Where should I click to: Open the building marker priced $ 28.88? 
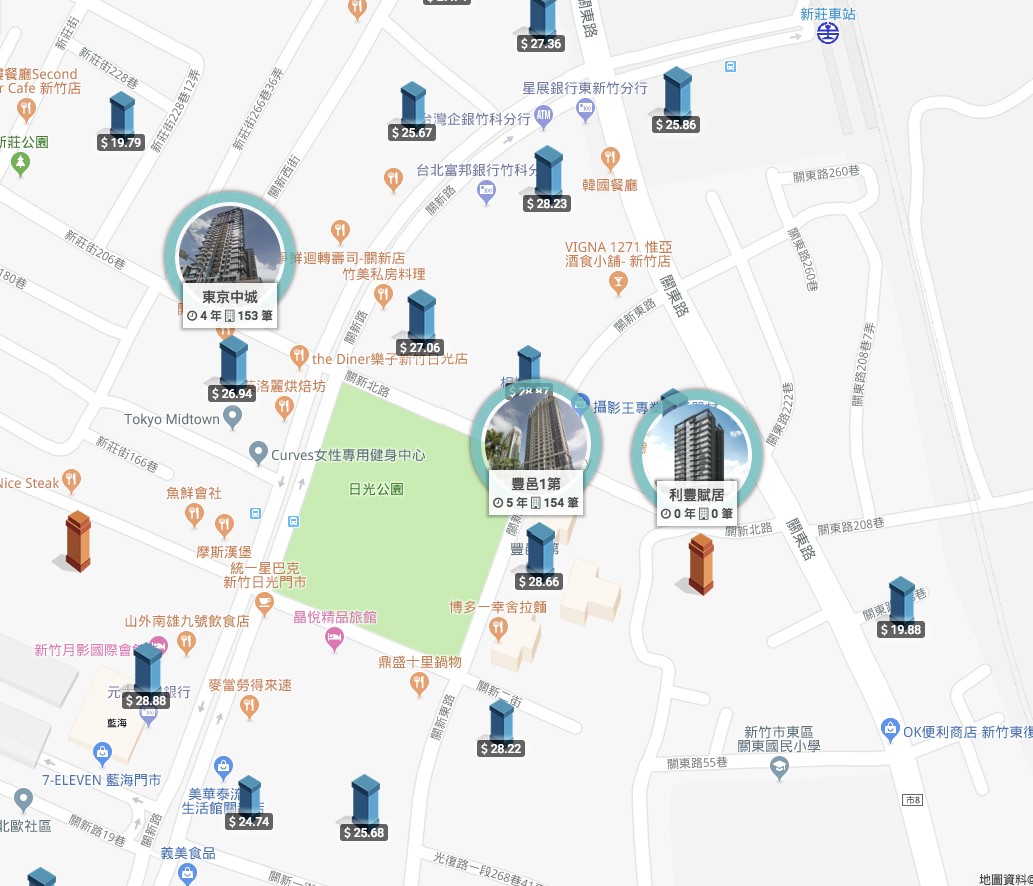(146, 677)
